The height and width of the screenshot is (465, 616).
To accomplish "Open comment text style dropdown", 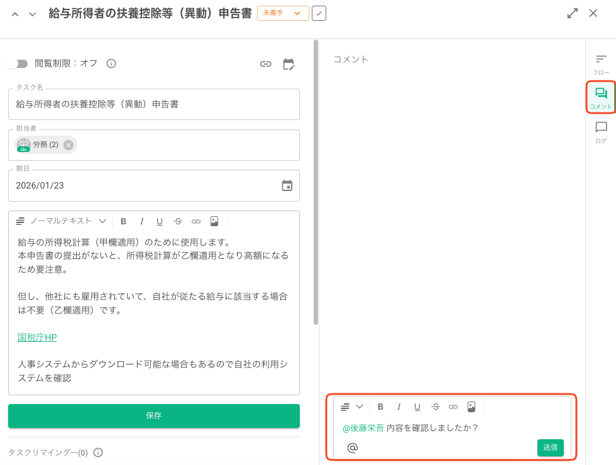I will (x=351, y=407).
